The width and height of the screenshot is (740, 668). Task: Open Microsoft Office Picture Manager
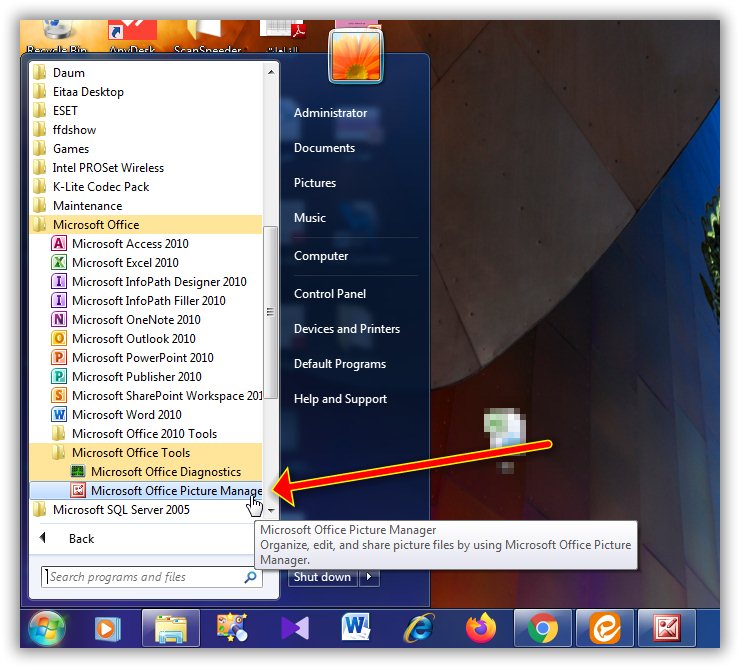[175, 491]
